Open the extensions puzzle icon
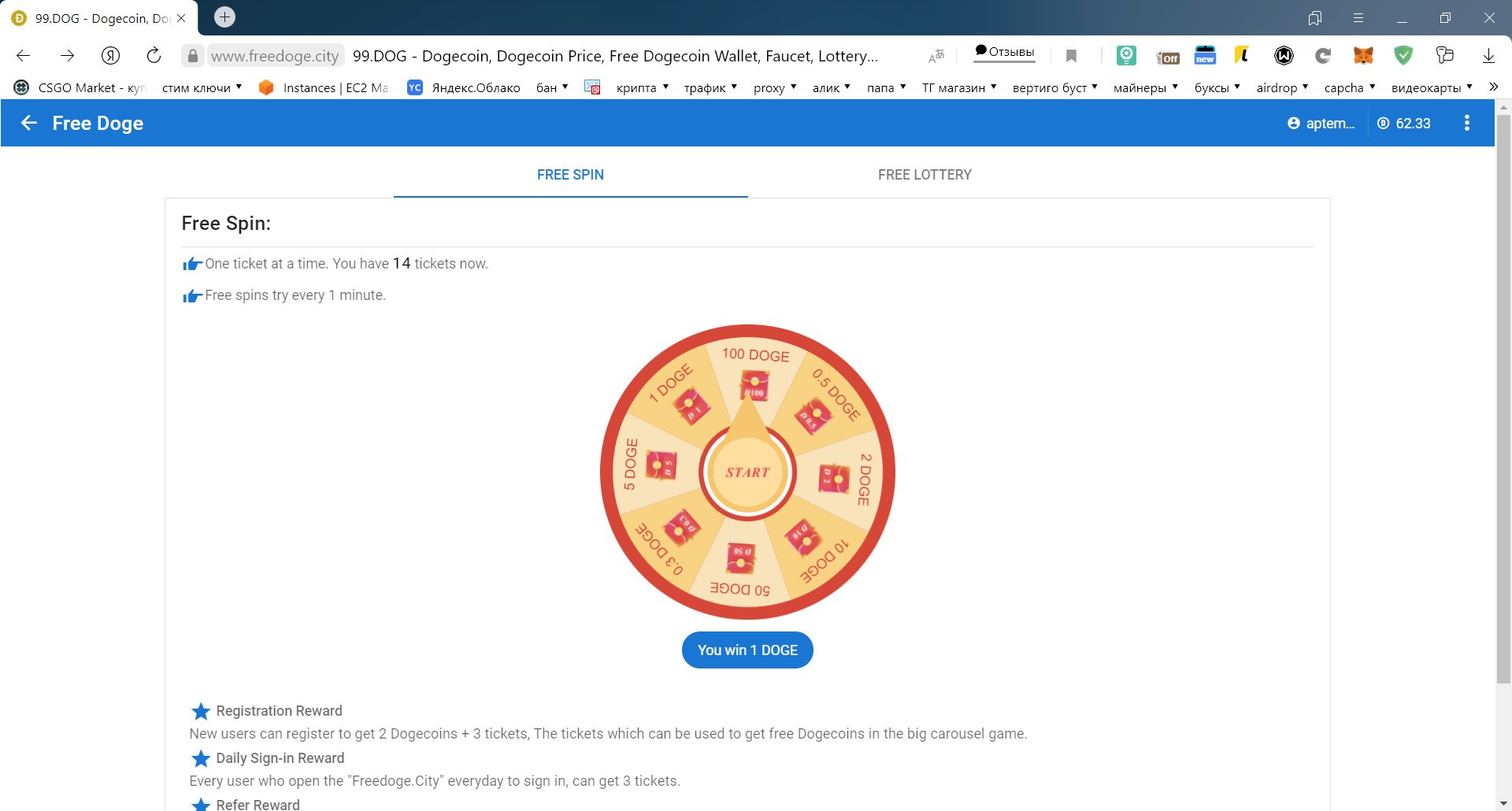 click(1444, 55)
